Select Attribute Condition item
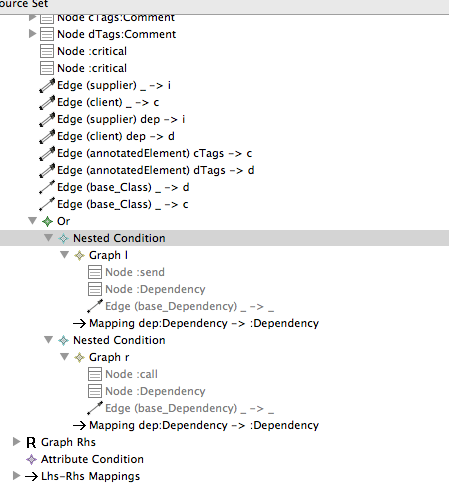 (92, 459)
